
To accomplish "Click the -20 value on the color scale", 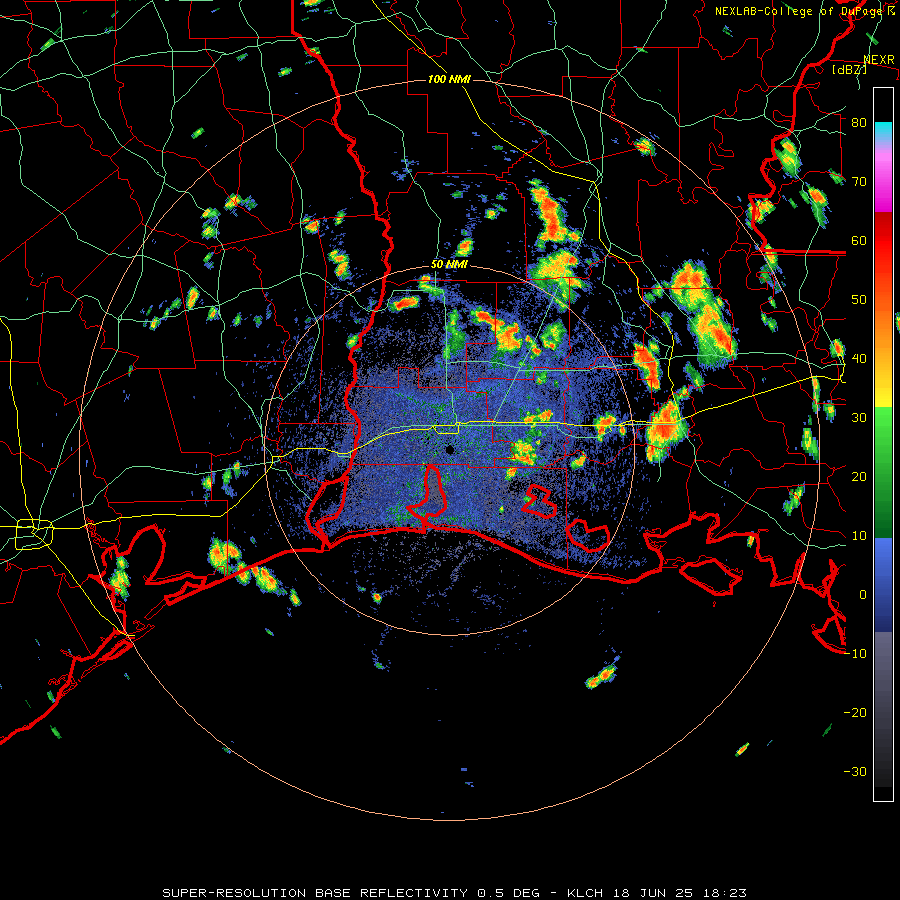I will (x=855, y=712).
